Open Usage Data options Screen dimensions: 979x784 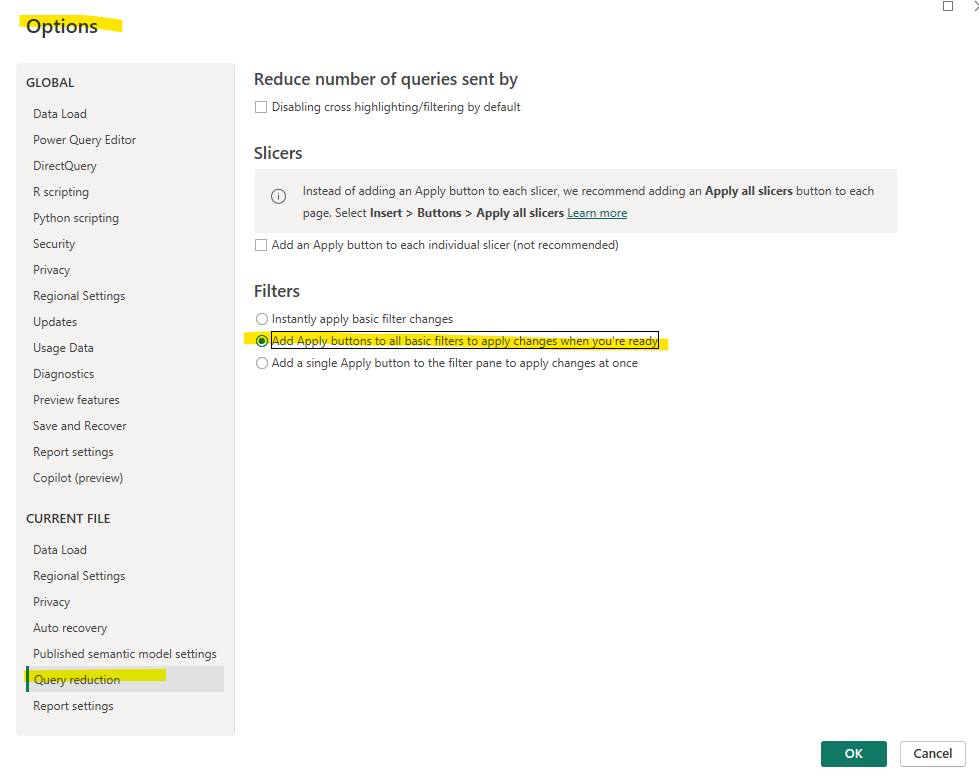(64, 348)
